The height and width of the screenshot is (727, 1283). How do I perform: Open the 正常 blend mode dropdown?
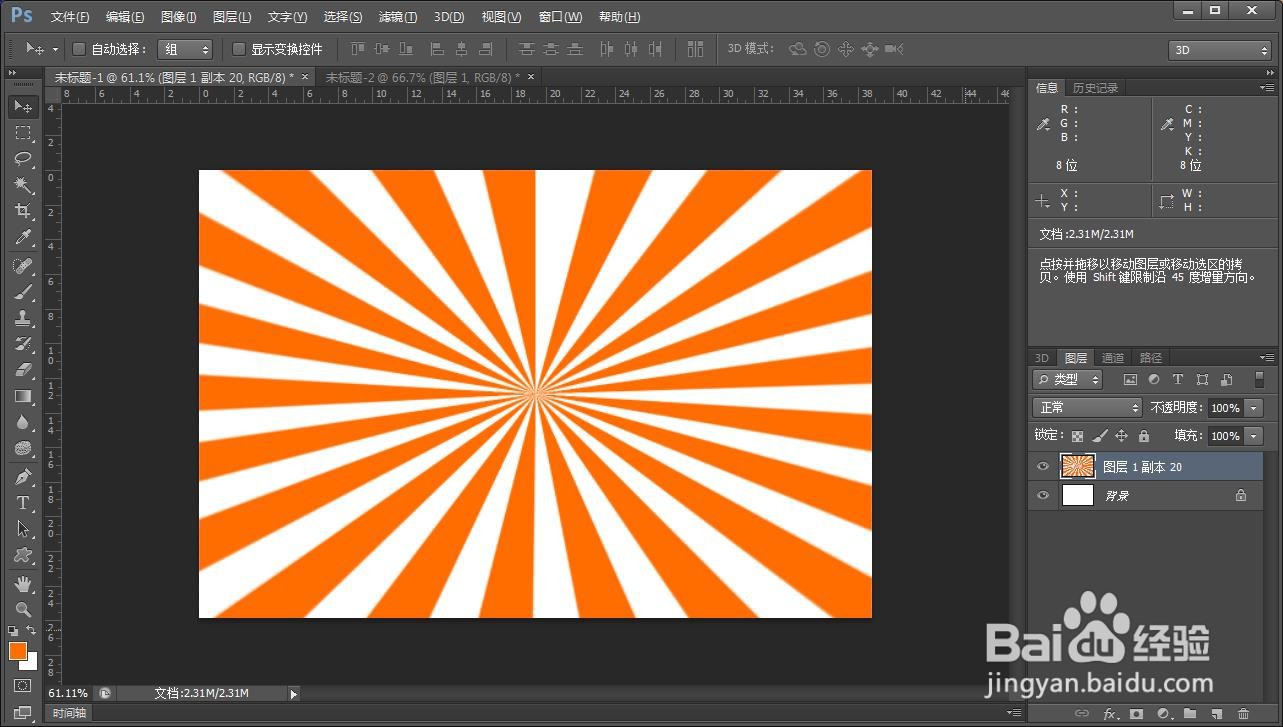tap(1087, 407)
